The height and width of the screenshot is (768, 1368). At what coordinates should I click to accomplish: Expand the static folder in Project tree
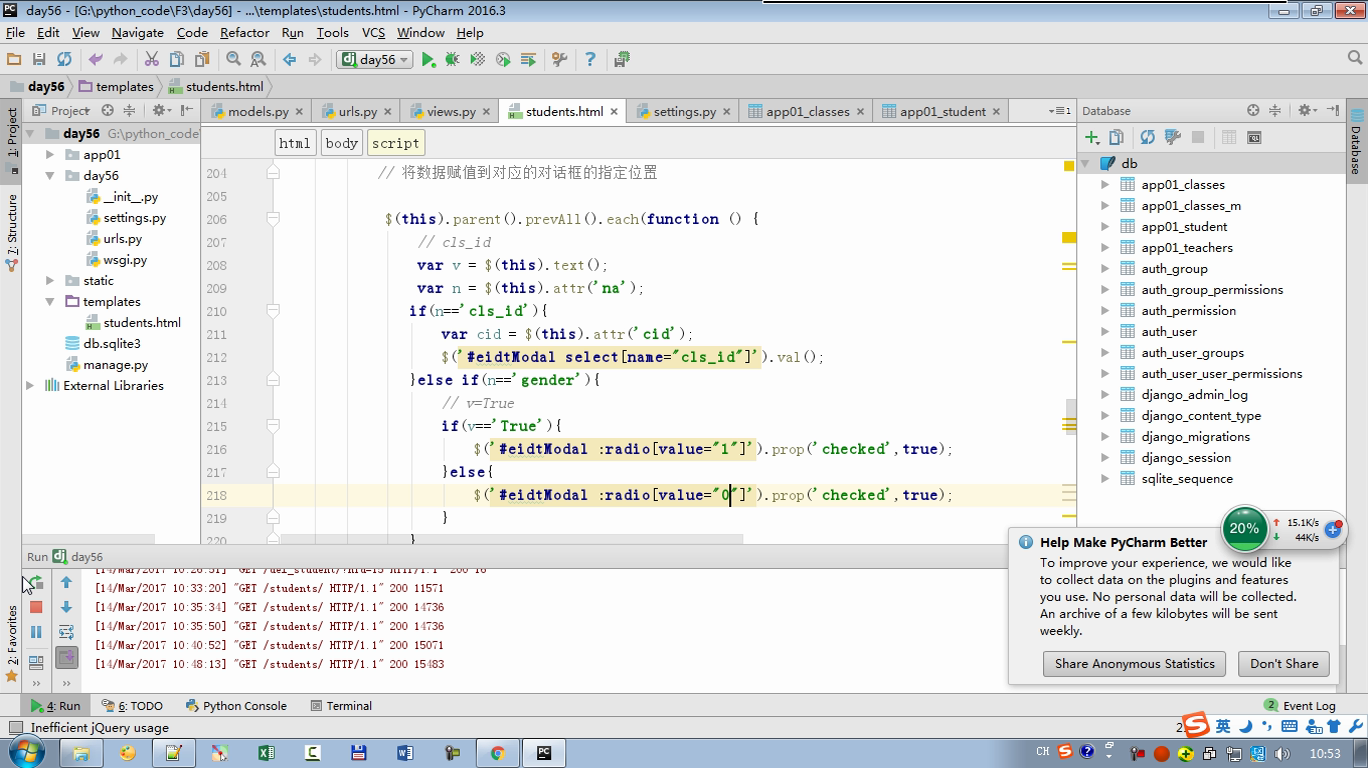point(50,281)
